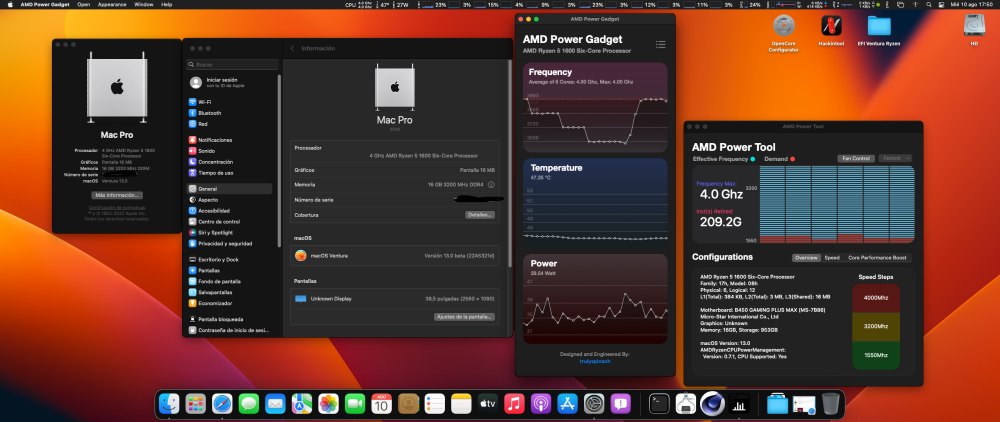Go back using Información chevron
This screenshot has width=1000, height=422.
pyautogui.click(x=292, y=48)
